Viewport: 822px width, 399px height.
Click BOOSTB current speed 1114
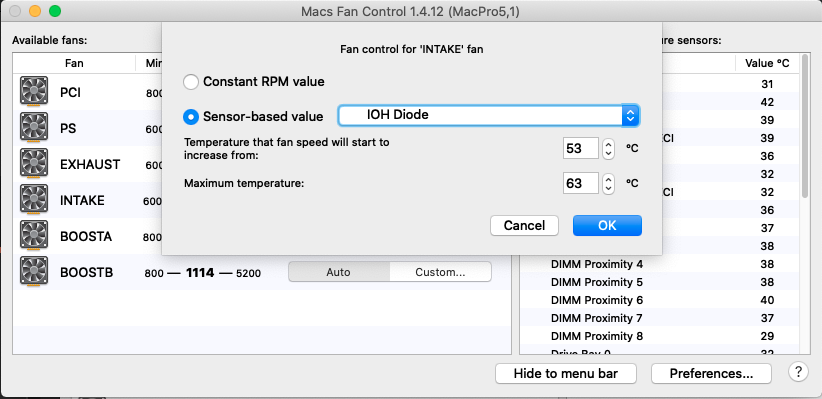click(200, 273)
